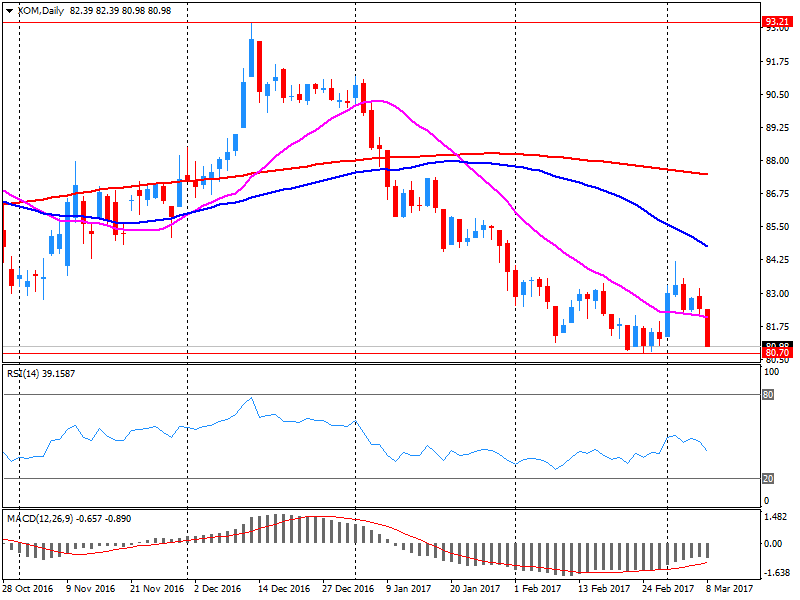The width and height of the screenshot is (800, 600).
Task: Click the 8 Mar 2017 date label
Action: pyautogui.click(x=730, y=588)
